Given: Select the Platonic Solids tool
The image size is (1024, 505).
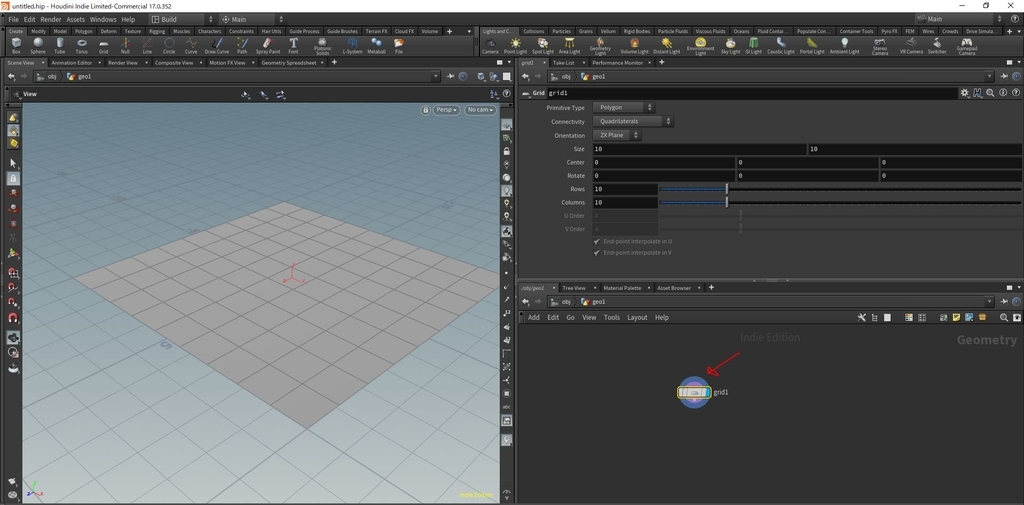Looking at the screenshot, I should (x=323, y=46).
